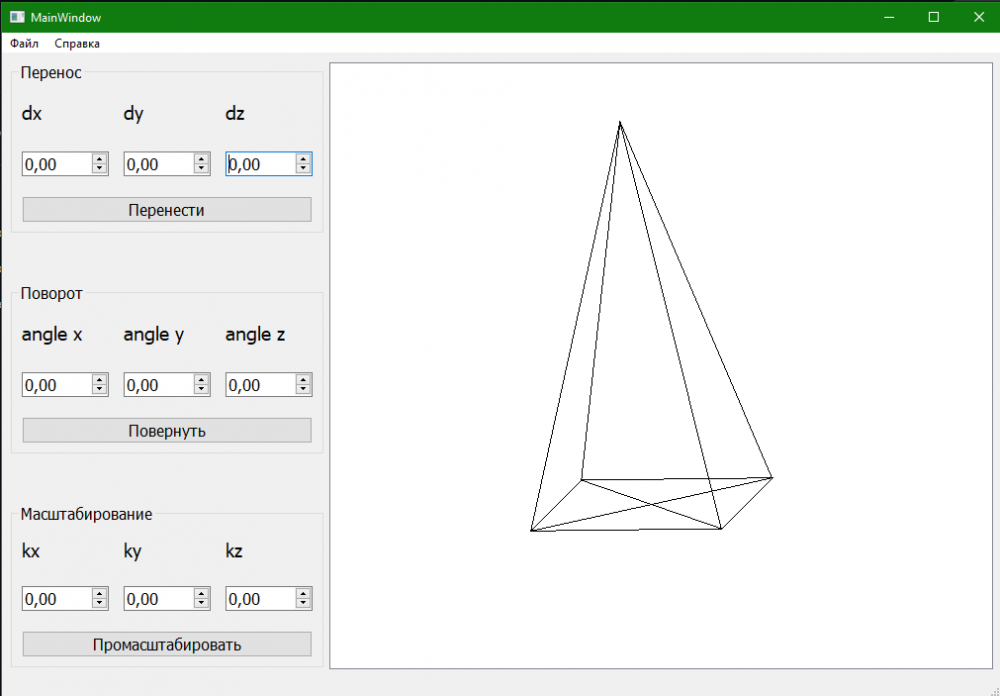The image size is (1000, 696).
Task: Decrease kx value with down arrow
Action: [x=99, y=604]
